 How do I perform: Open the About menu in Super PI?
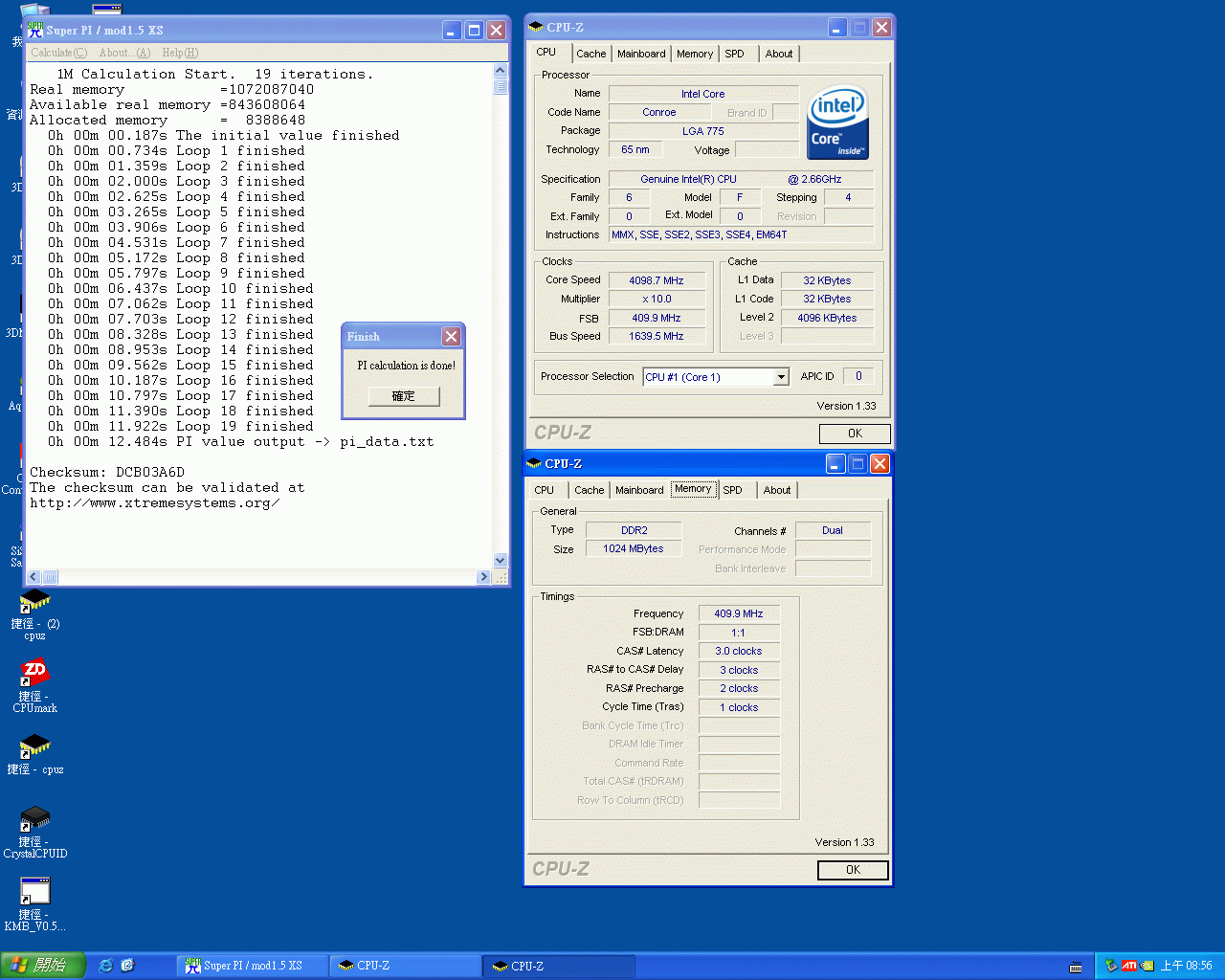tap(124, 53)
